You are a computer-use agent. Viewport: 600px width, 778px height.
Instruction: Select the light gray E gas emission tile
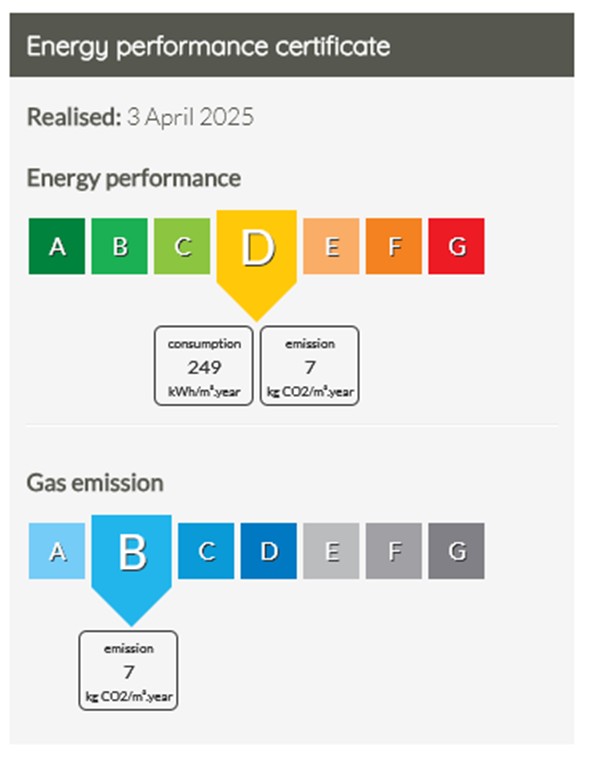click(x=331, y=551)
